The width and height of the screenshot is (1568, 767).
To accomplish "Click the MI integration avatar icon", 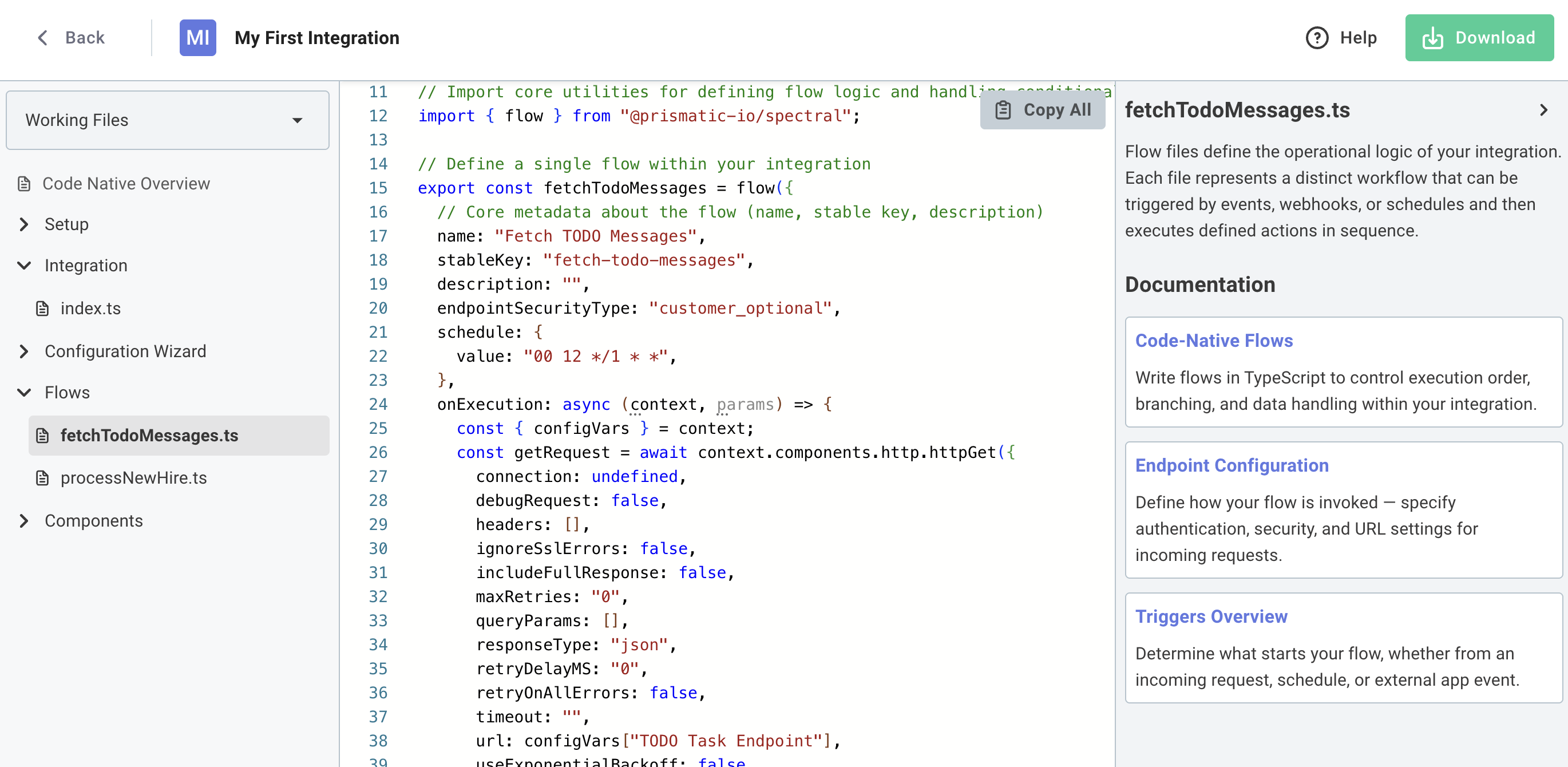I will coord(197,37).
